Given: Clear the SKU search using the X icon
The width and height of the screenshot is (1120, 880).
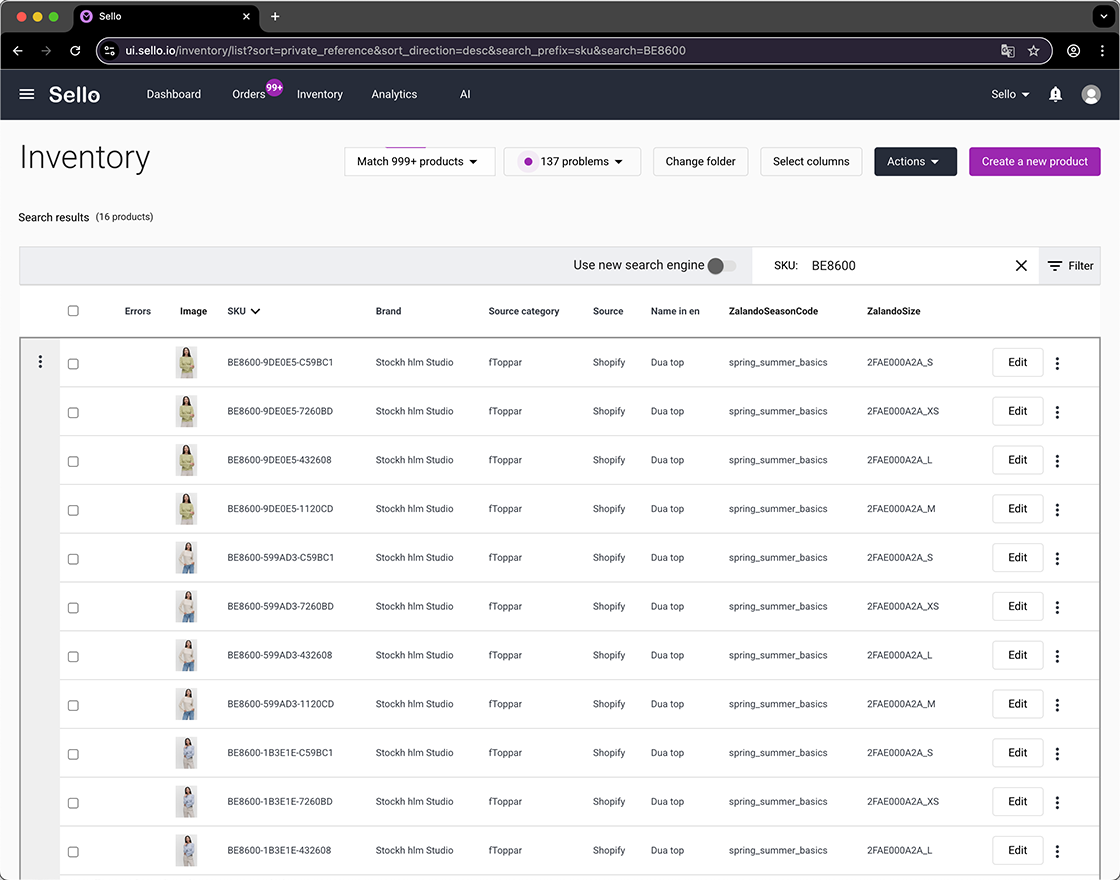Looking at the screenshot, I should 1021,266.
